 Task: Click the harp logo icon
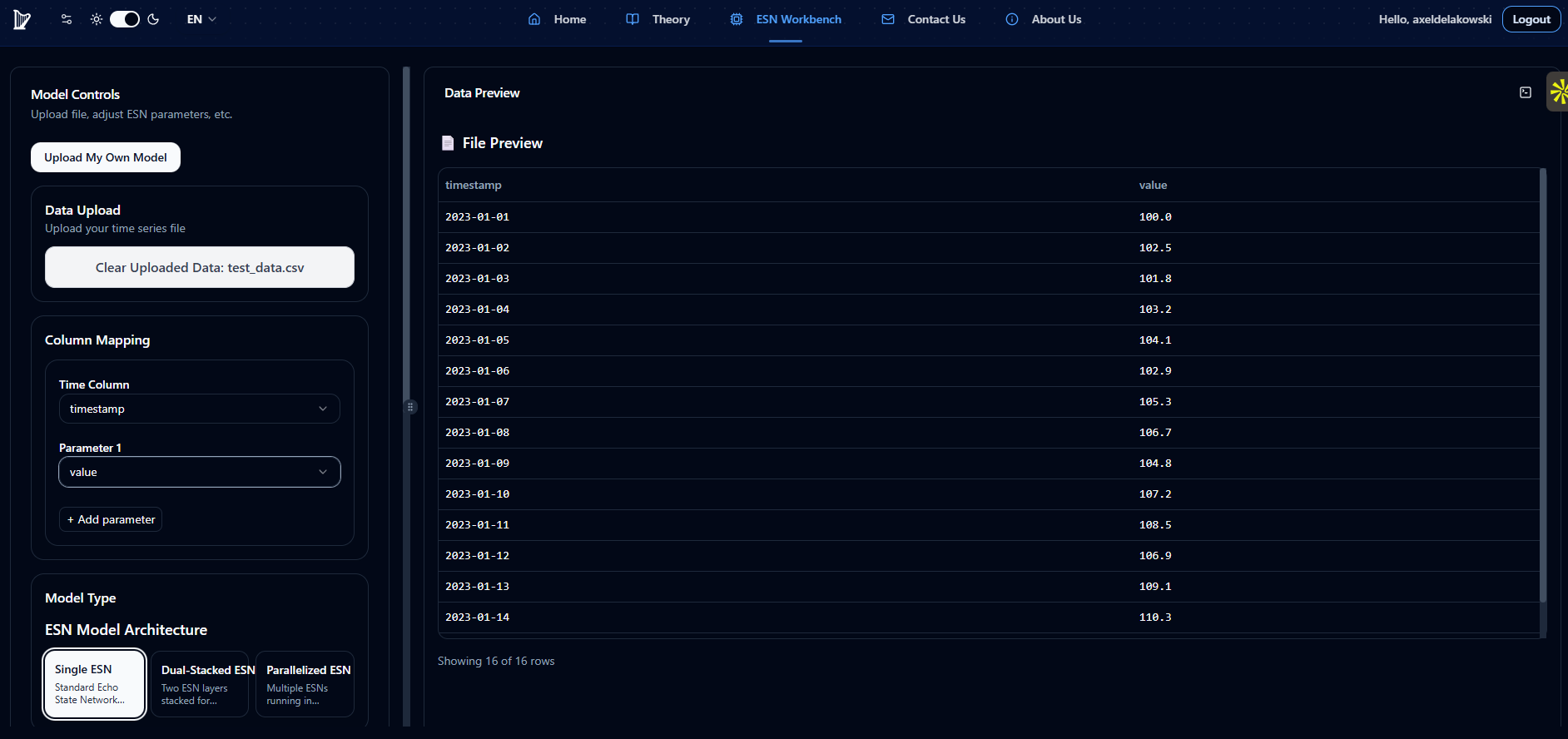coord(22,20)
